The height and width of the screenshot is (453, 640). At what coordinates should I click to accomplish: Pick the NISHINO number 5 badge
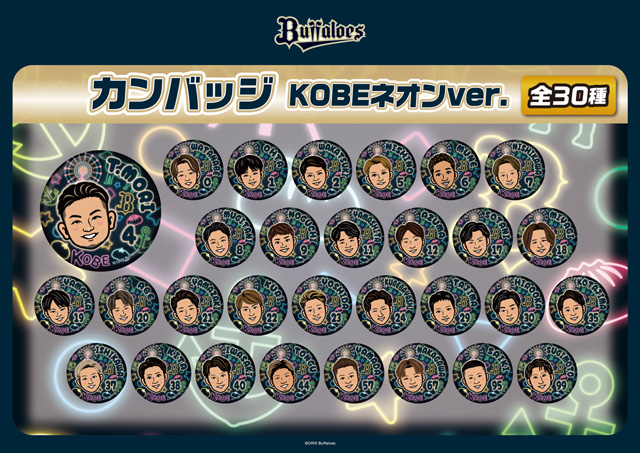tap(386, 170)
